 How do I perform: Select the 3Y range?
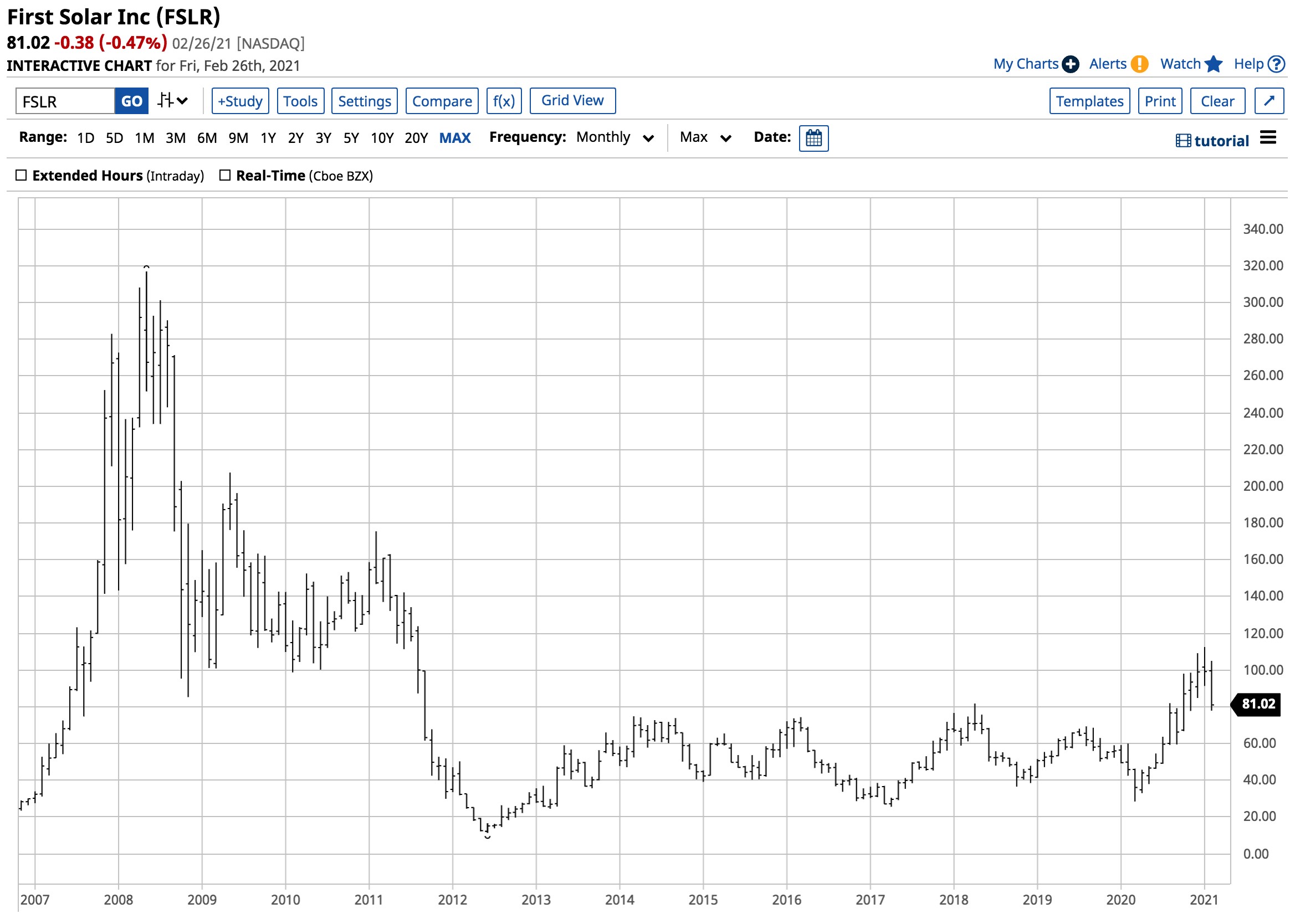pos(323,138)
